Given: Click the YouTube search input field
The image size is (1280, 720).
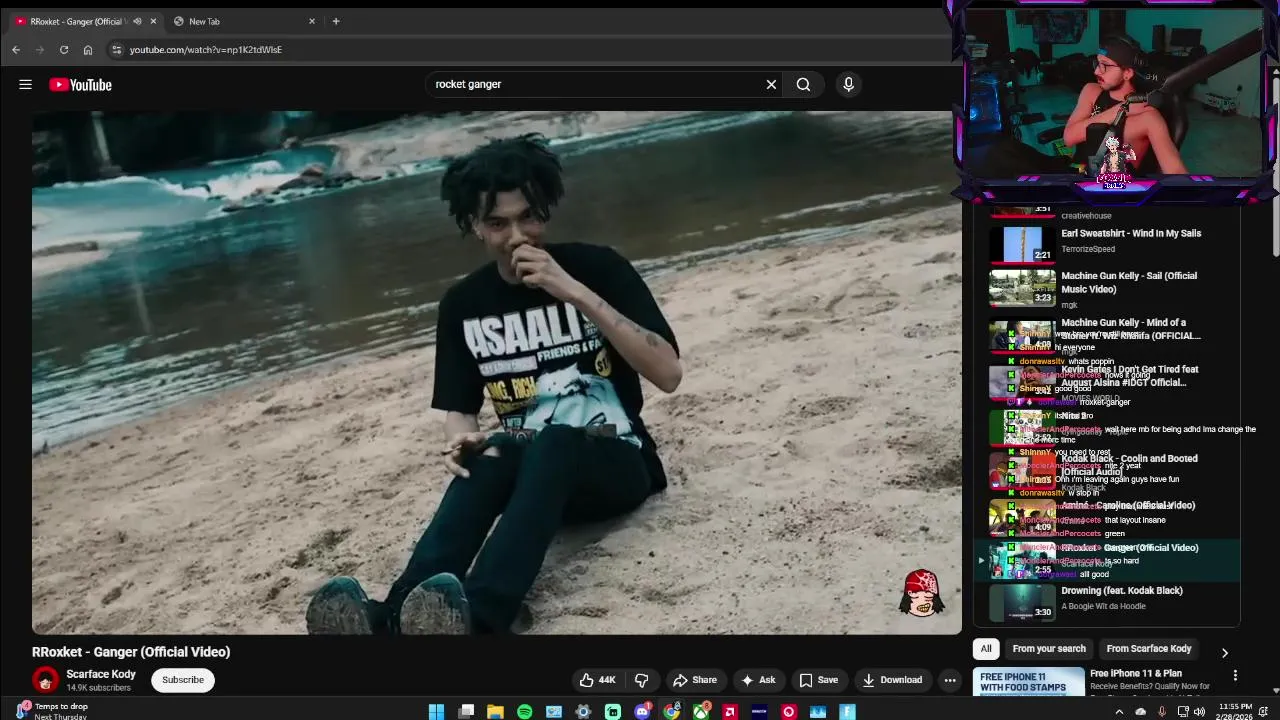Looking at the screenshot, I should (595, 84).
